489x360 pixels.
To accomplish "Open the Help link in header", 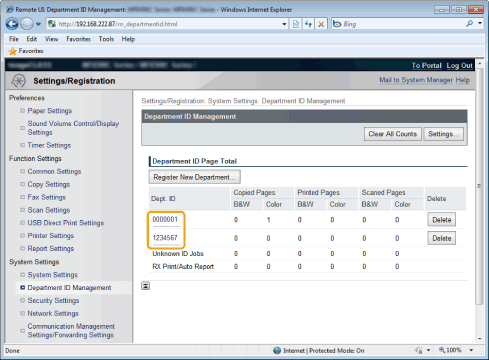I will coord(463,80).
